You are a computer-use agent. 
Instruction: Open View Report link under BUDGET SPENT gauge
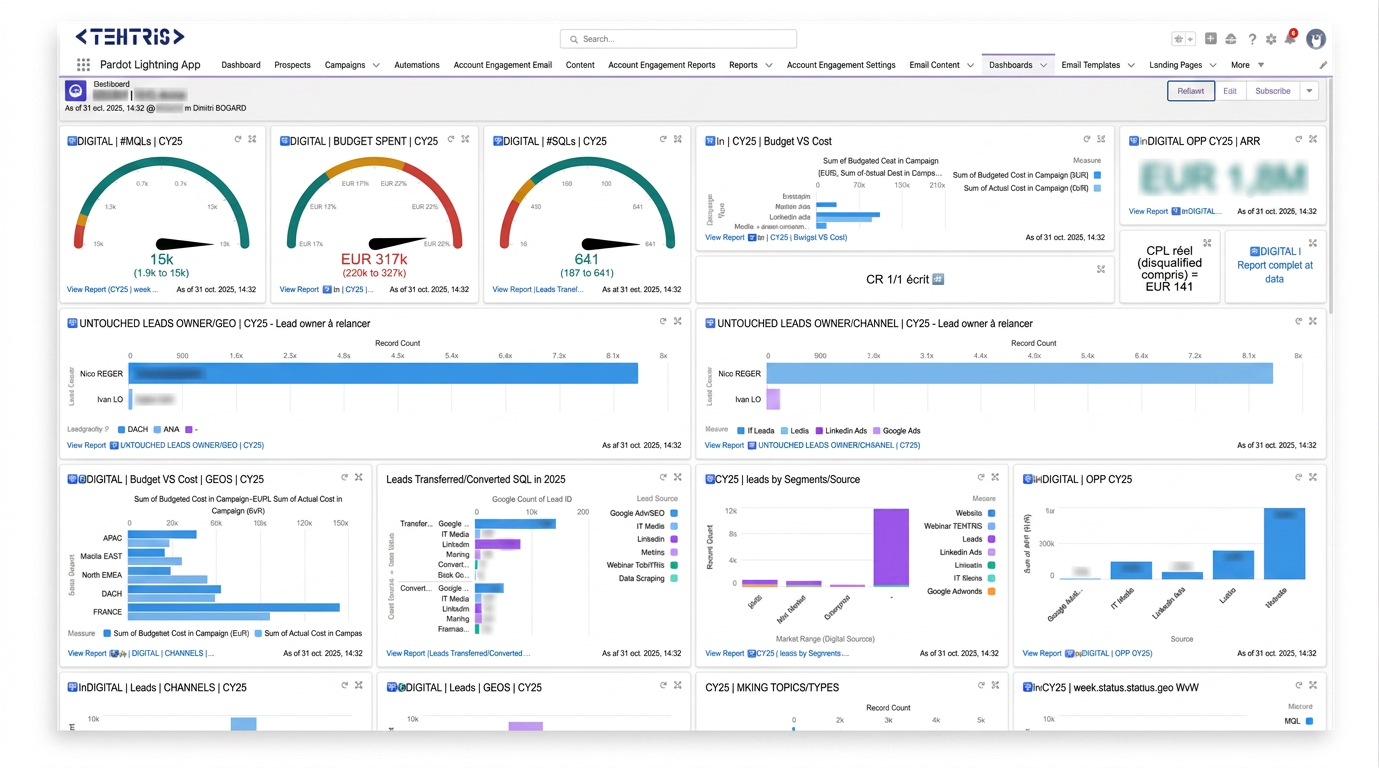pos(326,290)
